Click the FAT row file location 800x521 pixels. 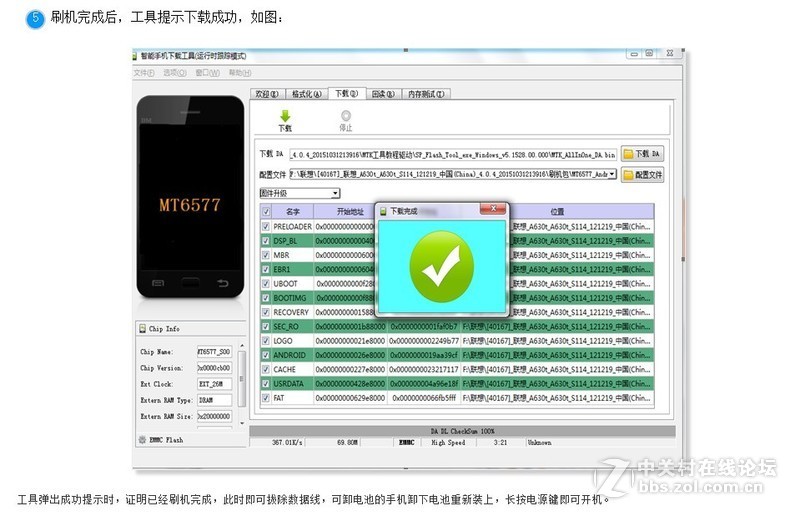pyautogui.click(x=557, y=398)
